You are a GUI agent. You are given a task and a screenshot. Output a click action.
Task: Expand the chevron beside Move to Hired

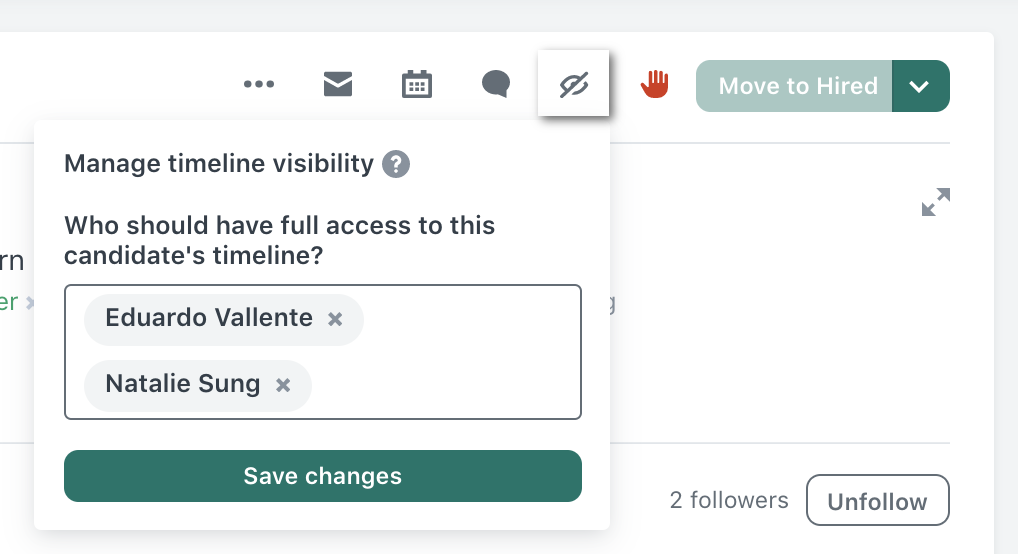(921, 86)
